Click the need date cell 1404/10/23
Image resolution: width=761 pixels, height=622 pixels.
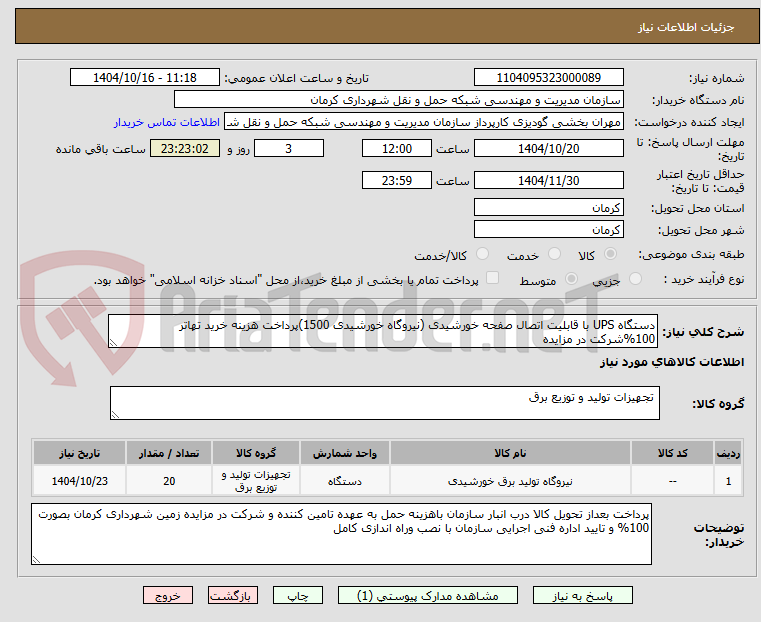pyautogui.click(x=80, y=481)
